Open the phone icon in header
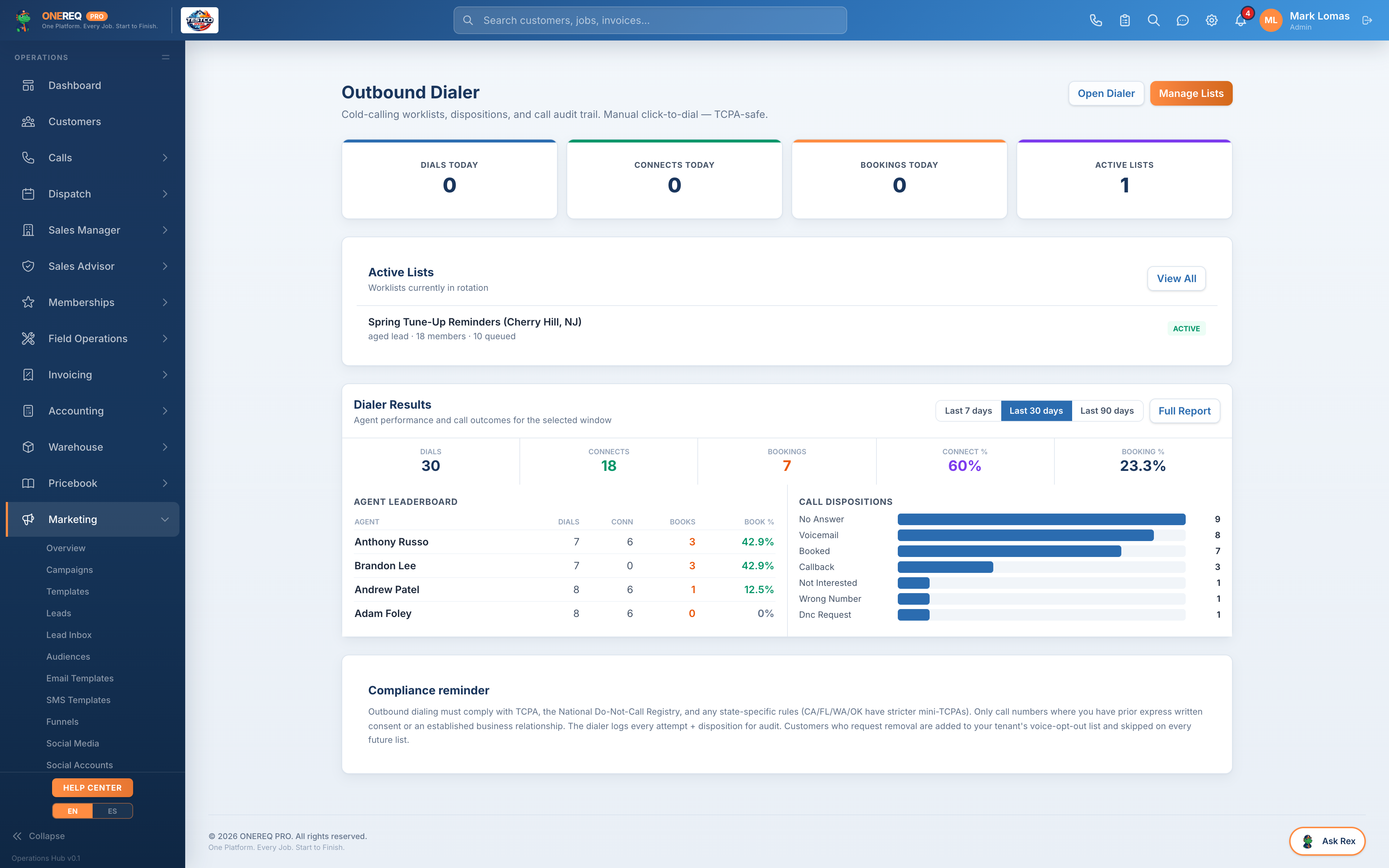Screen dimensions: 1389x868 pyautogui.click(x=1096, y=21)
